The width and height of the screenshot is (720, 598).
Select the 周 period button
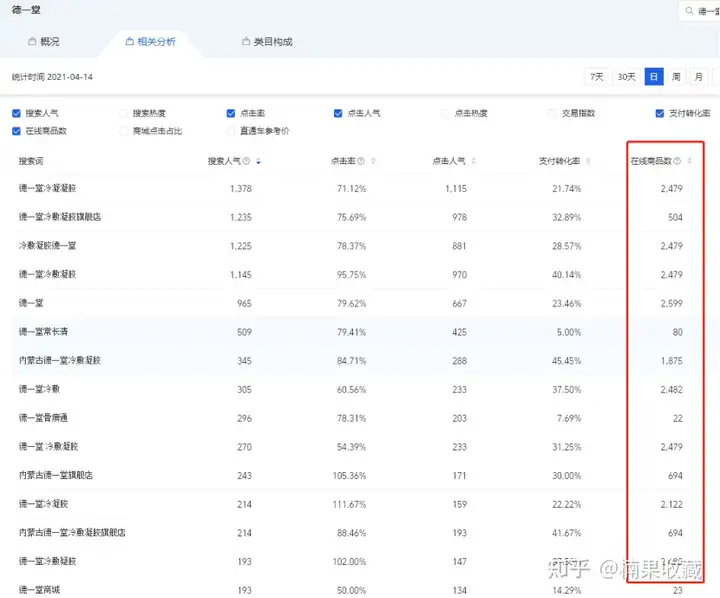tap(676, 77)
